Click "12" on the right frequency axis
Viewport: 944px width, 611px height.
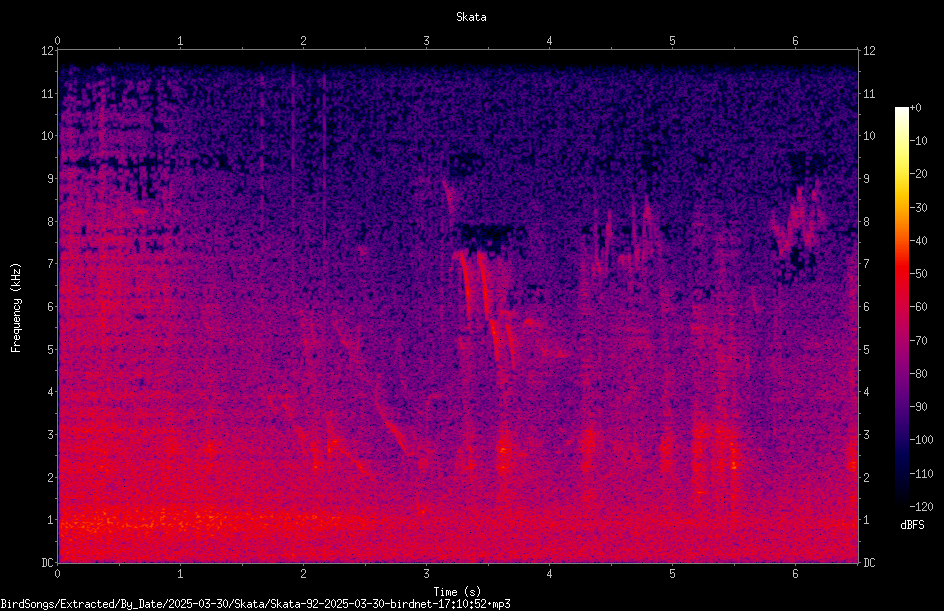(x=869, y=51)
